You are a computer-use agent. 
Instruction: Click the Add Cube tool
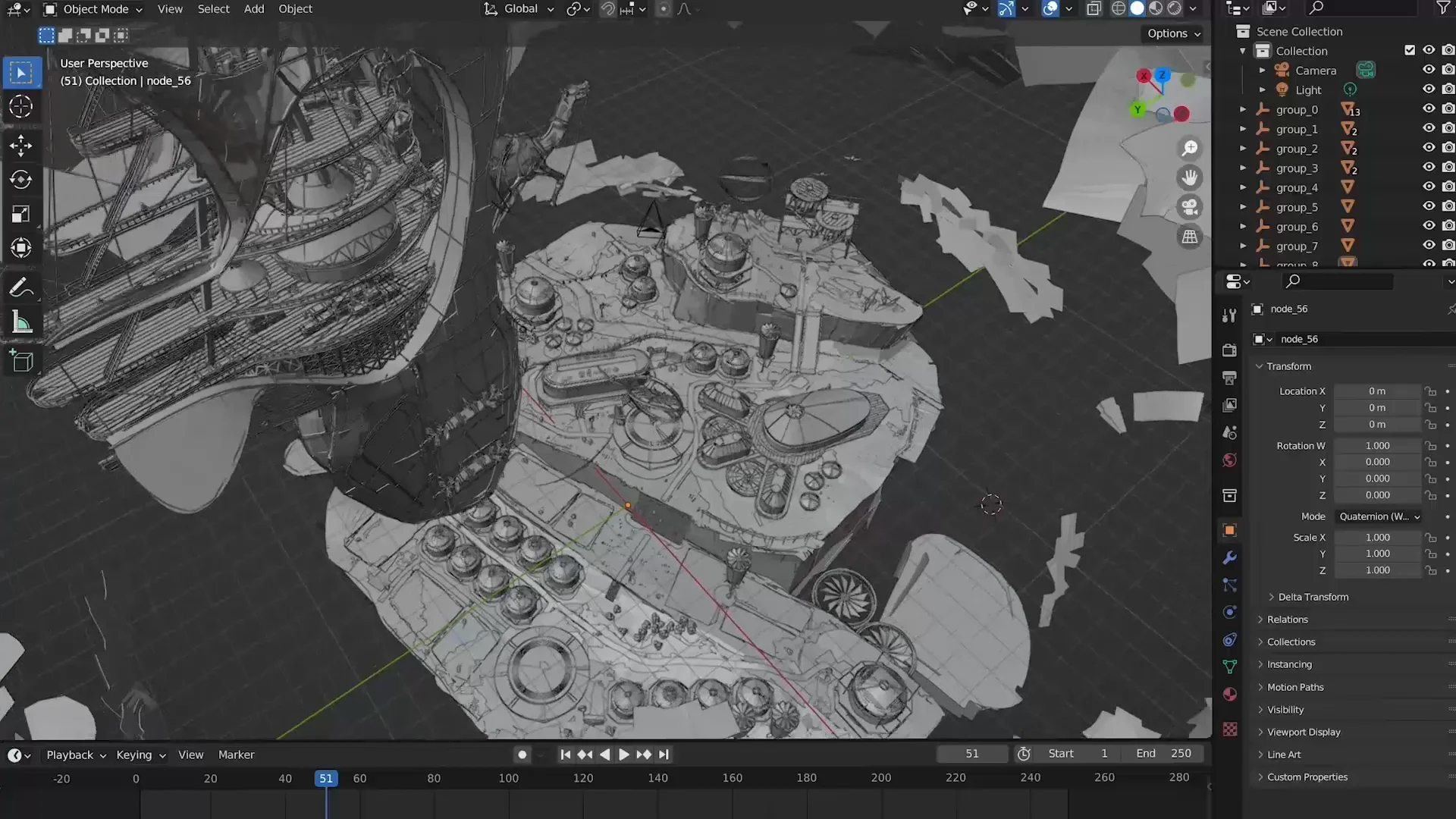[20, 361]
